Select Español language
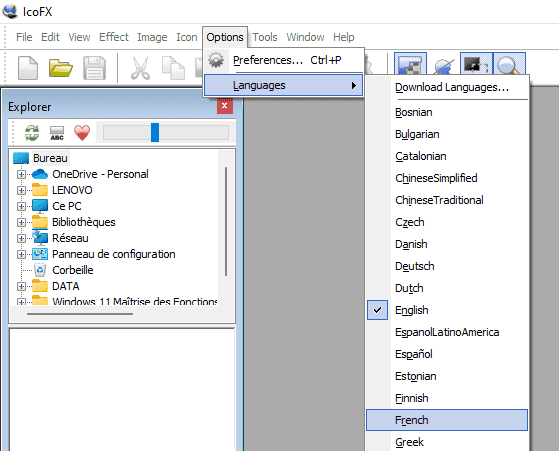 (447, 354)
